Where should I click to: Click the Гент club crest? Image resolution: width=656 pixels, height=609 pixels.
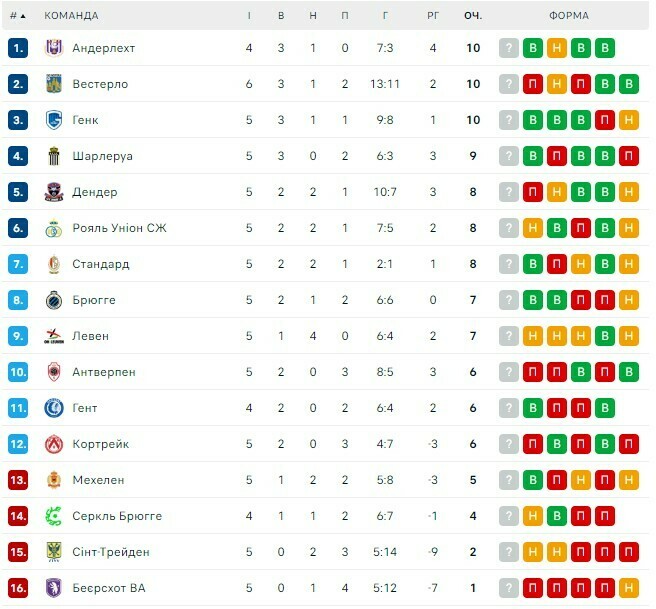[54, 408]
